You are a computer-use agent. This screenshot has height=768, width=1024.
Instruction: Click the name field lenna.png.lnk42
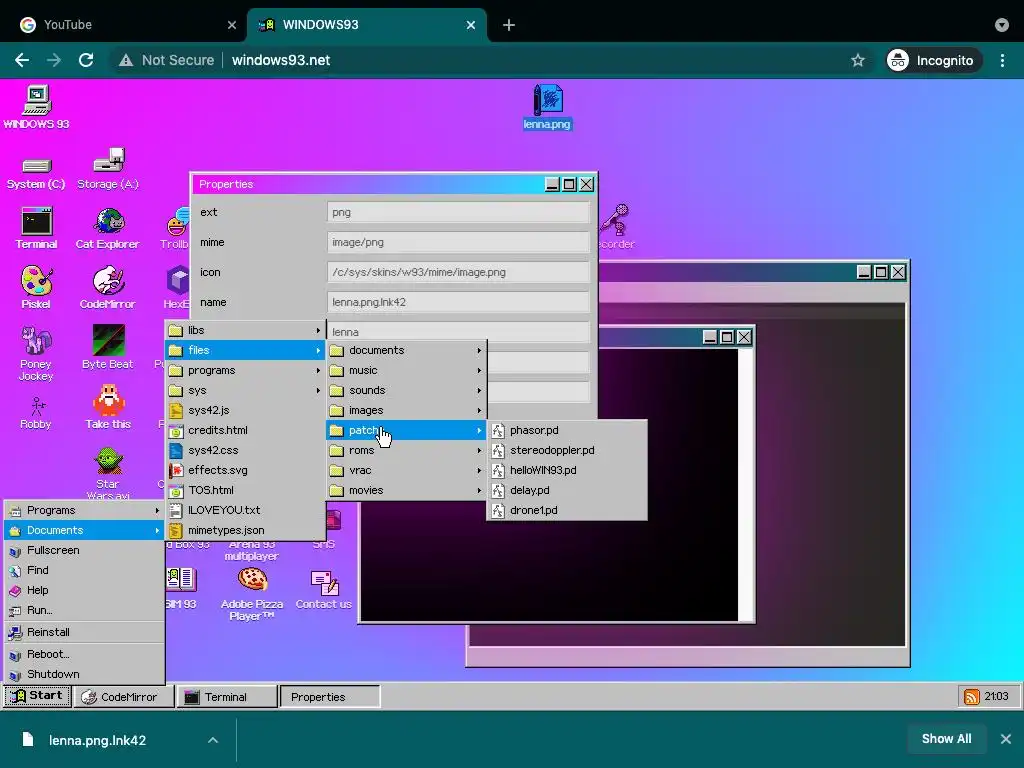(x=458, y=302)
